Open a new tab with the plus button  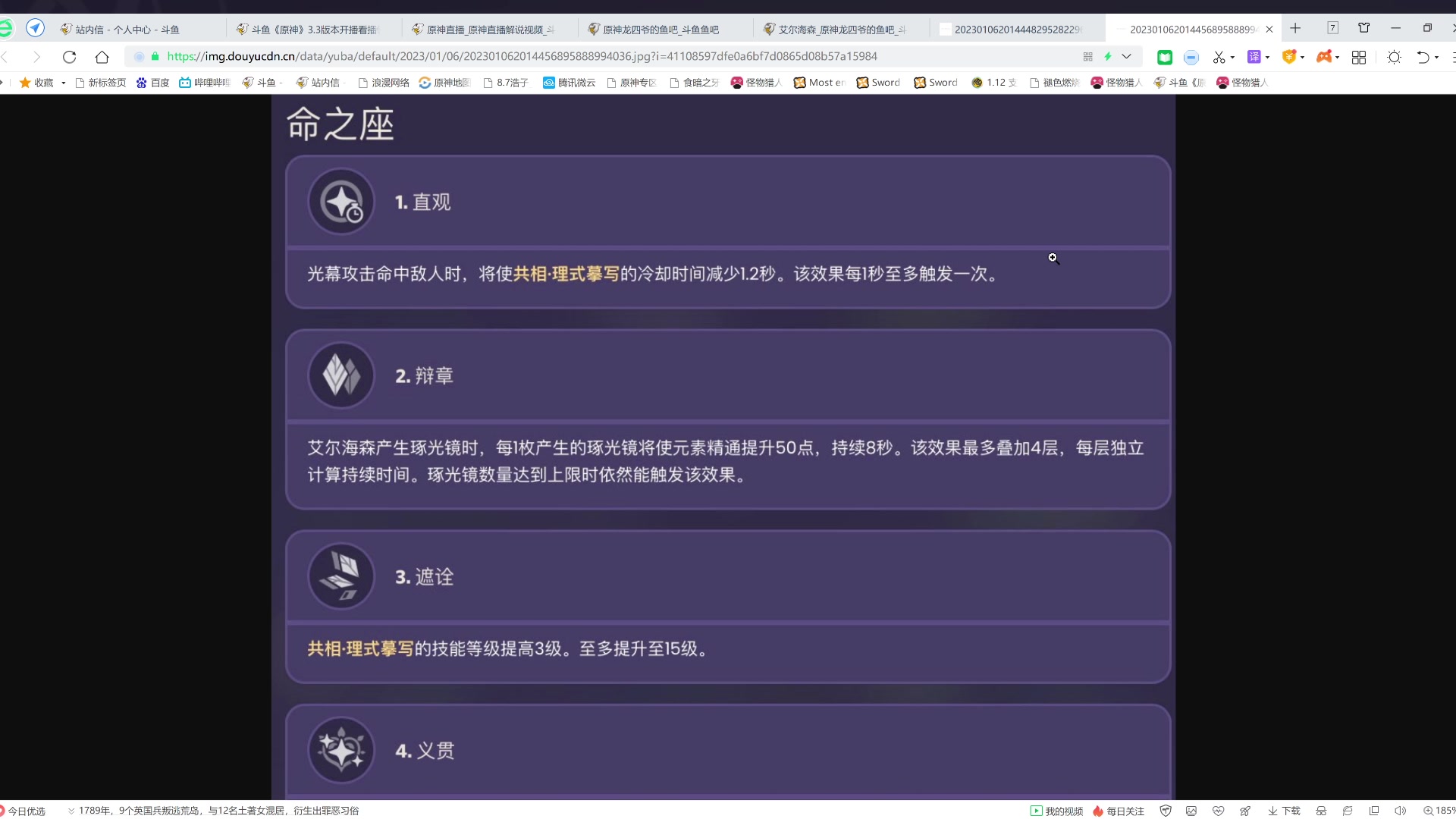(1295, 28)
